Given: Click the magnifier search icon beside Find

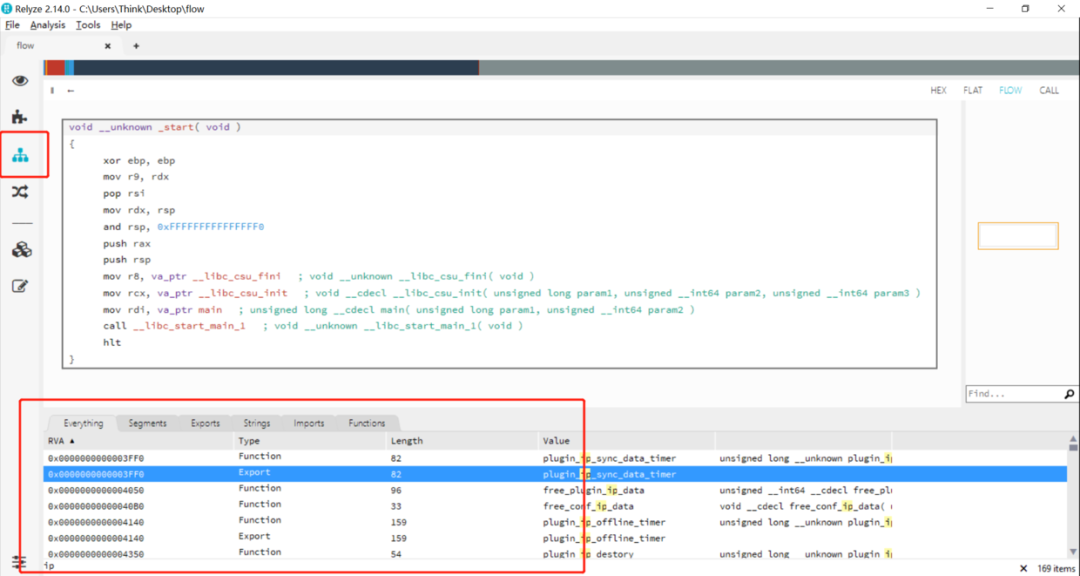Looking at the screenshot, I should tap(1069, 394).
